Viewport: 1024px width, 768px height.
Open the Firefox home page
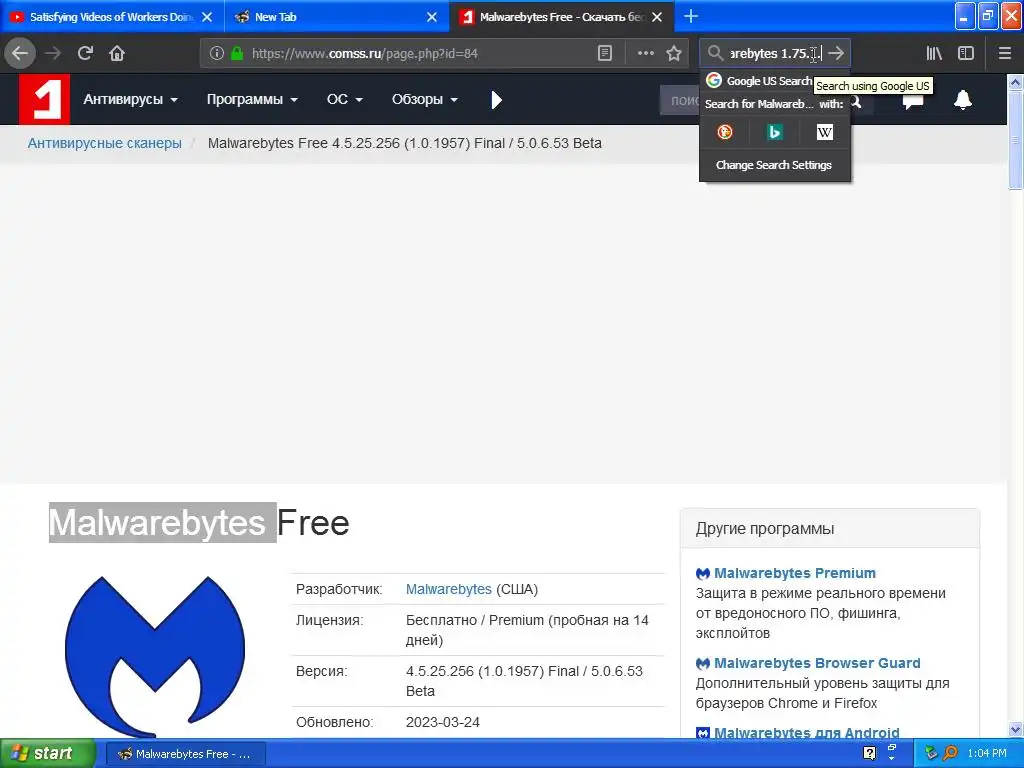[117, 53]
